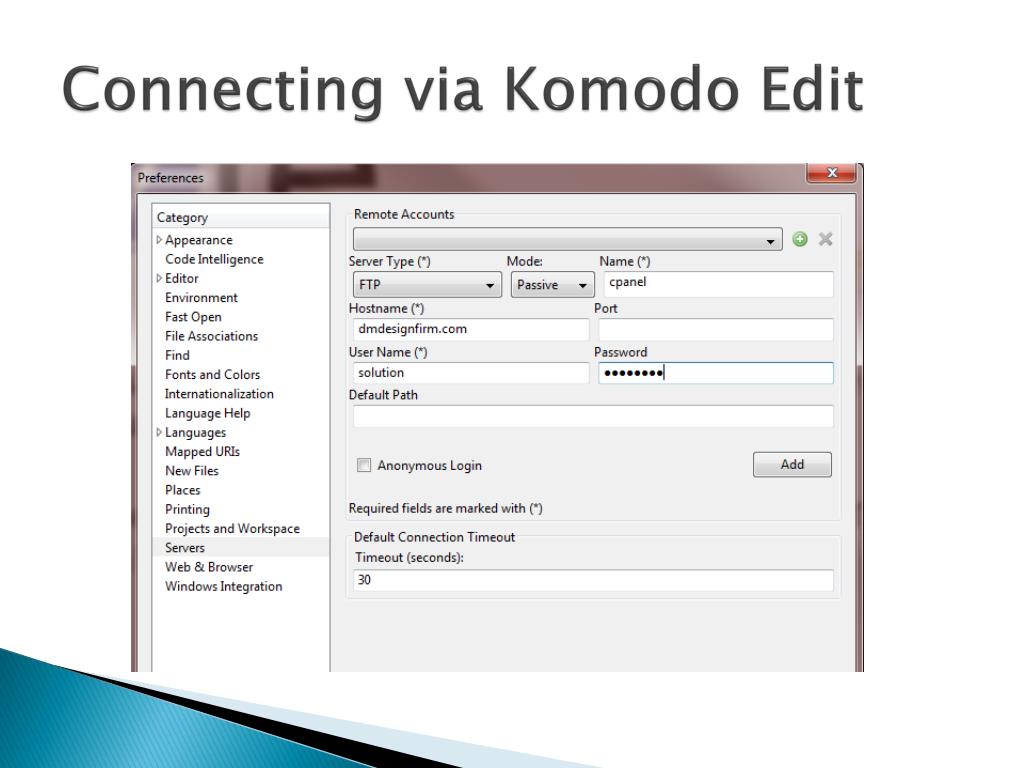Select Places category
This screenshot has height=768, width=1024.
[183, 490]
